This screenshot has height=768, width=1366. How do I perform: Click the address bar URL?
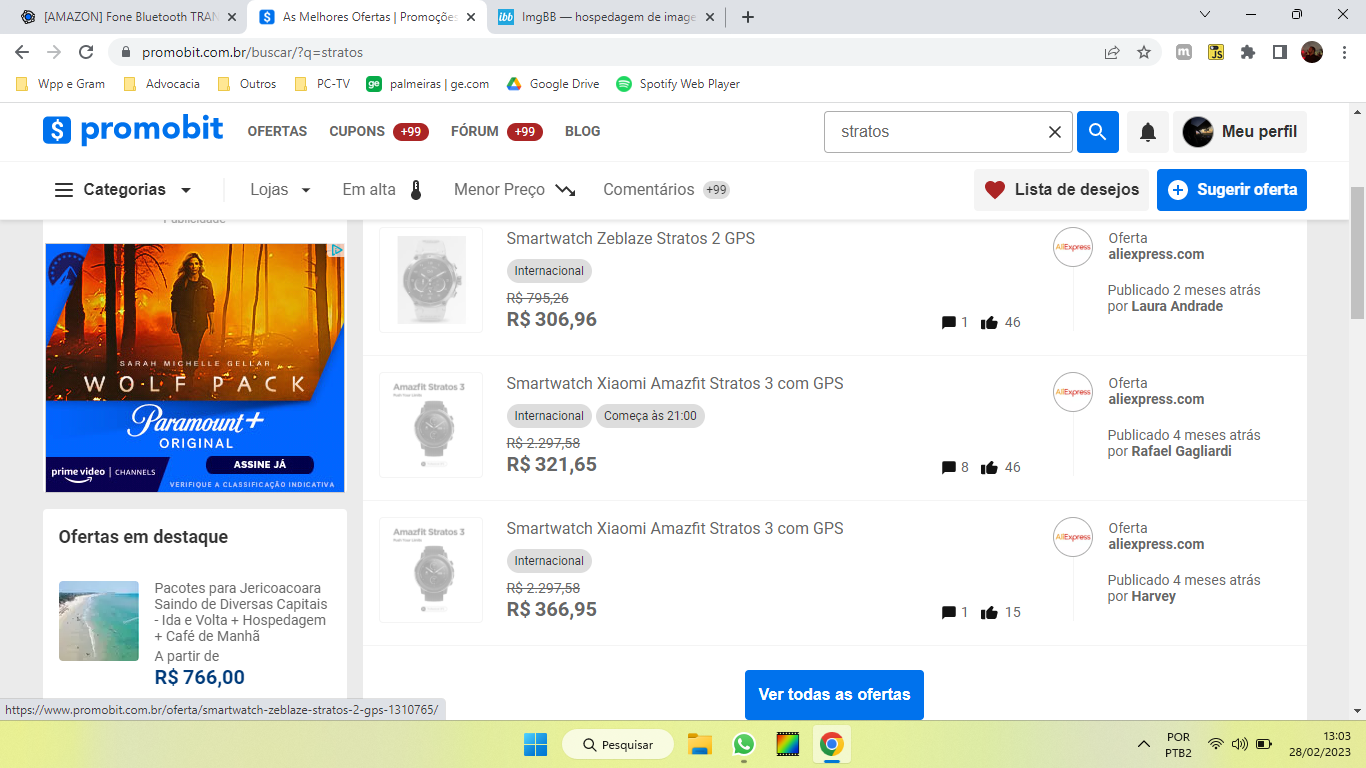253,52
